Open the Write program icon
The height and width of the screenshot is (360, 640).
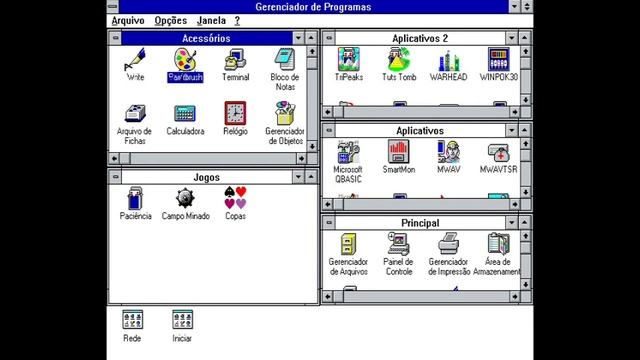(135, 60)
